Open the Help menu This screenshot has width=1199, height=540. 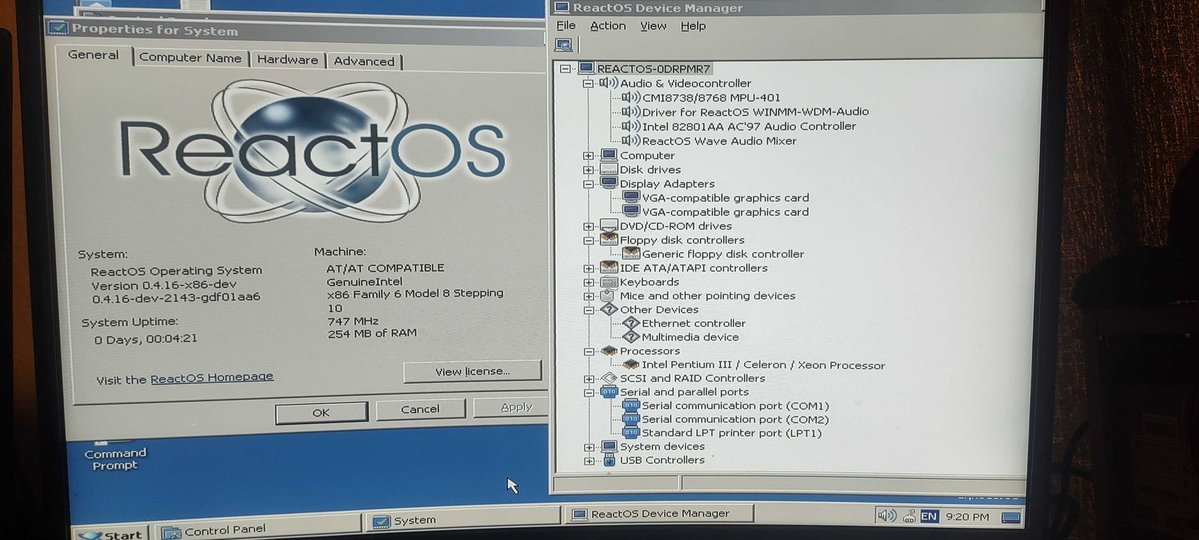click(693, 26)
